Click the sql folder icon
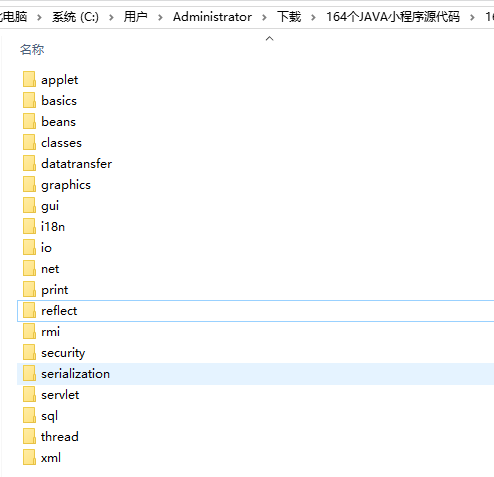Viewport: 494px width, 477px height. [x=29, y=416]
